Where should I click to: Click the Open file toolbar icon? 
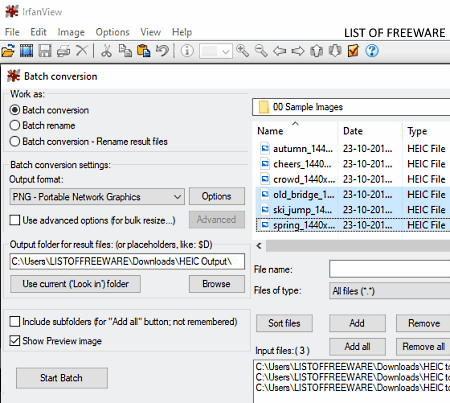[x=8, y=51]
